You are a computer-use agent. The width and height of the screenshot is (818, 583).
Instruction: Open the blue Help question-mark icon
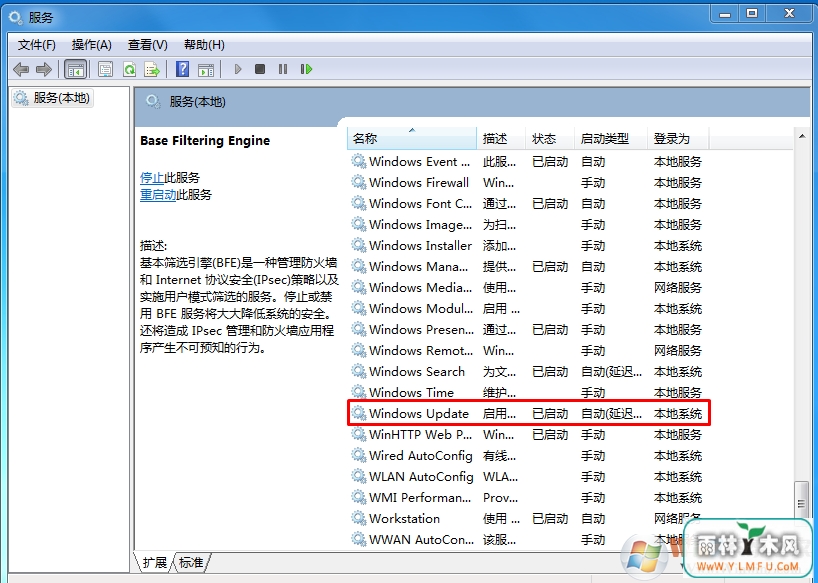[183, 69]
